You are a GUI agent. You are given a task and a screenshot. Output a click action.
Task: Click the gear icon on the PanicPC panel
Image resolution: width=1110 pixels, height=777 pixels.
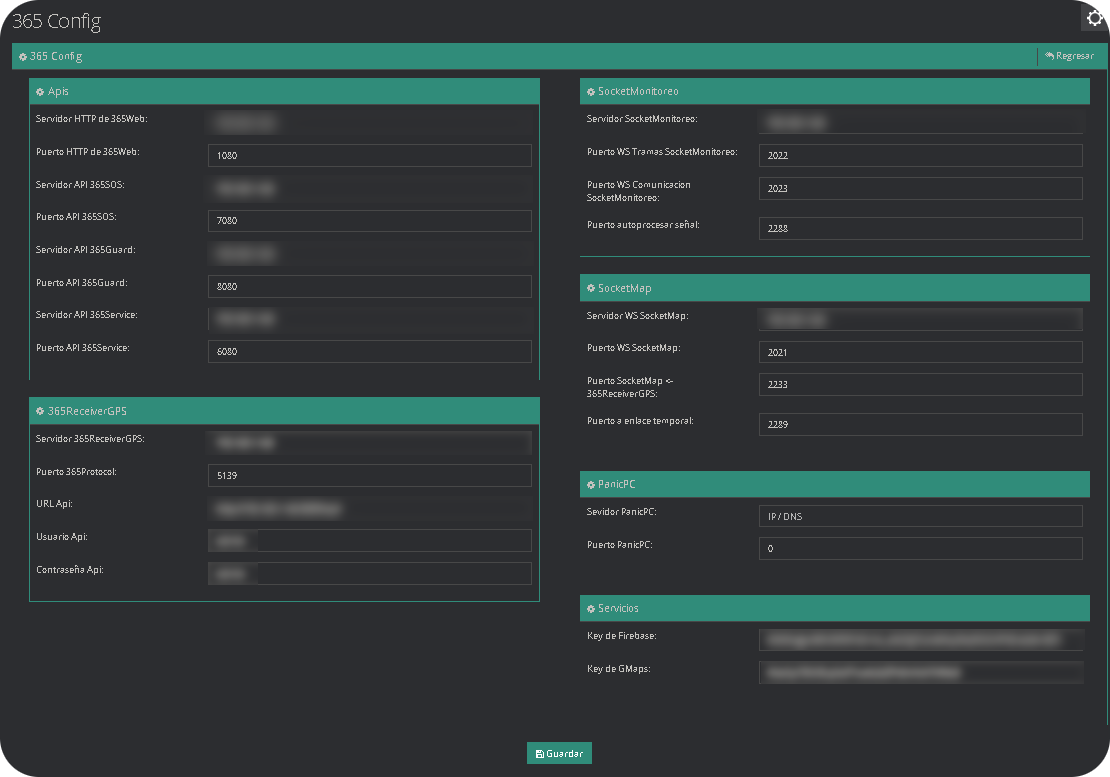click(x=591, y=483)
